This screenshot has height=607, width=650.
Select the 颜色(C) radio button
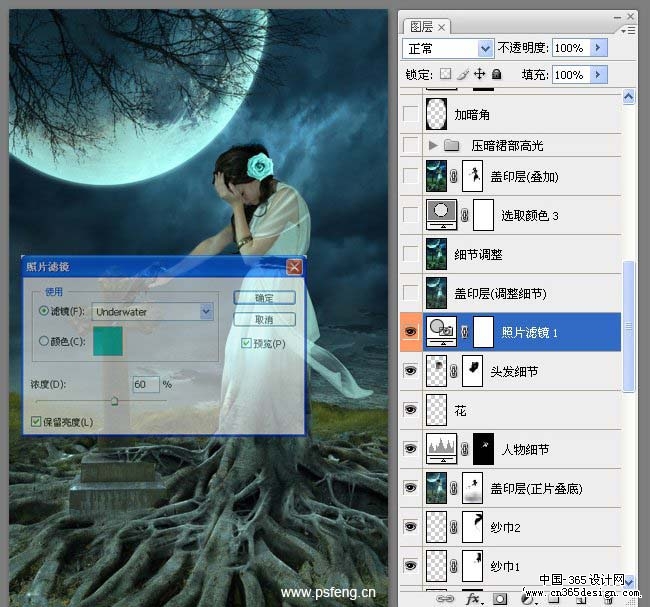pyautogui.click(x=44, y=341)
